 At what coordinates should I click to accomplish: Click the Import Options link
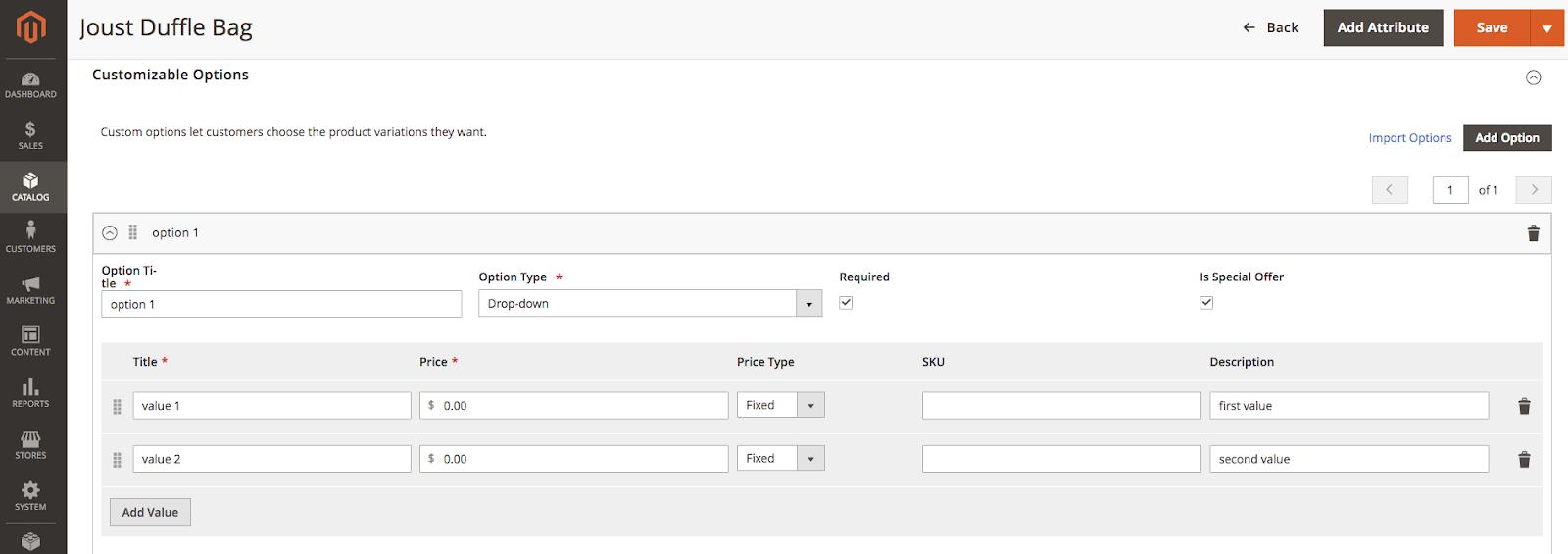[x=1409, y=138]
